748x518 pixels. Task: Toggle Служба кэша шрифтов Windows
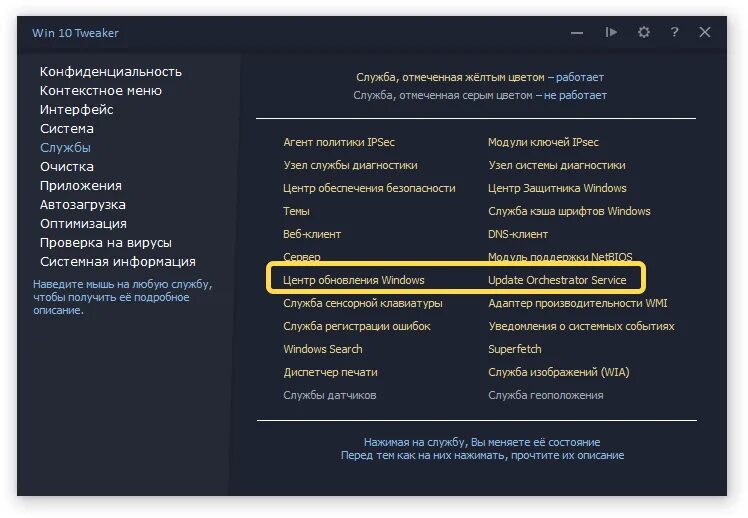click(569, 211)
